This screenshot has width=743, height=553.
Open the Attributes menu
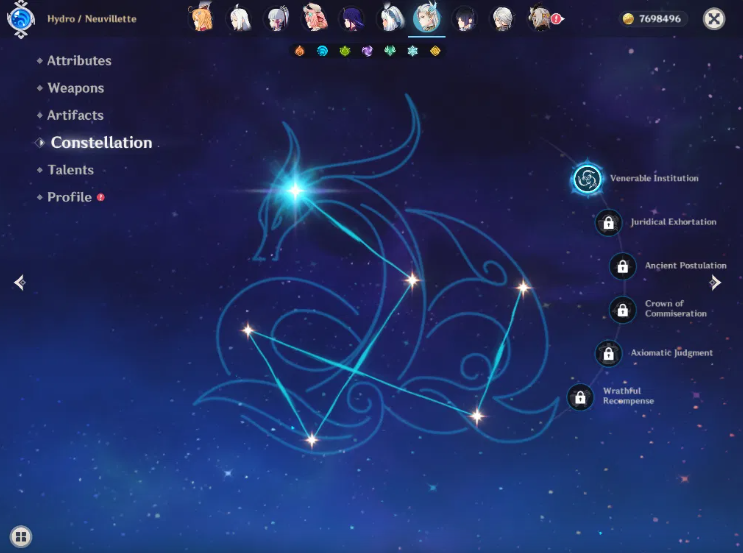click(x=79, y=61)
